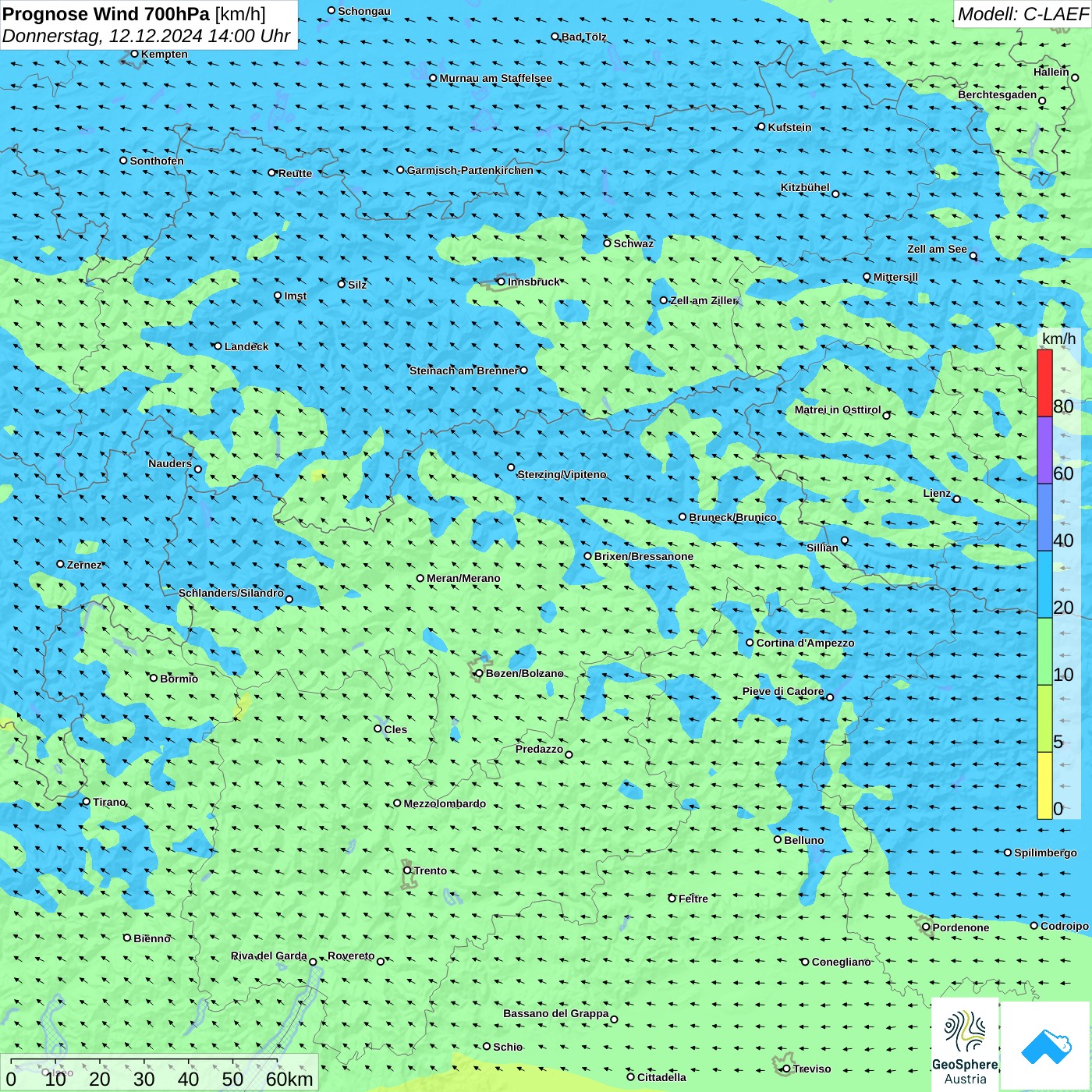Click the 'Feltre' label

pyautogui.click(x=693, y=899)
